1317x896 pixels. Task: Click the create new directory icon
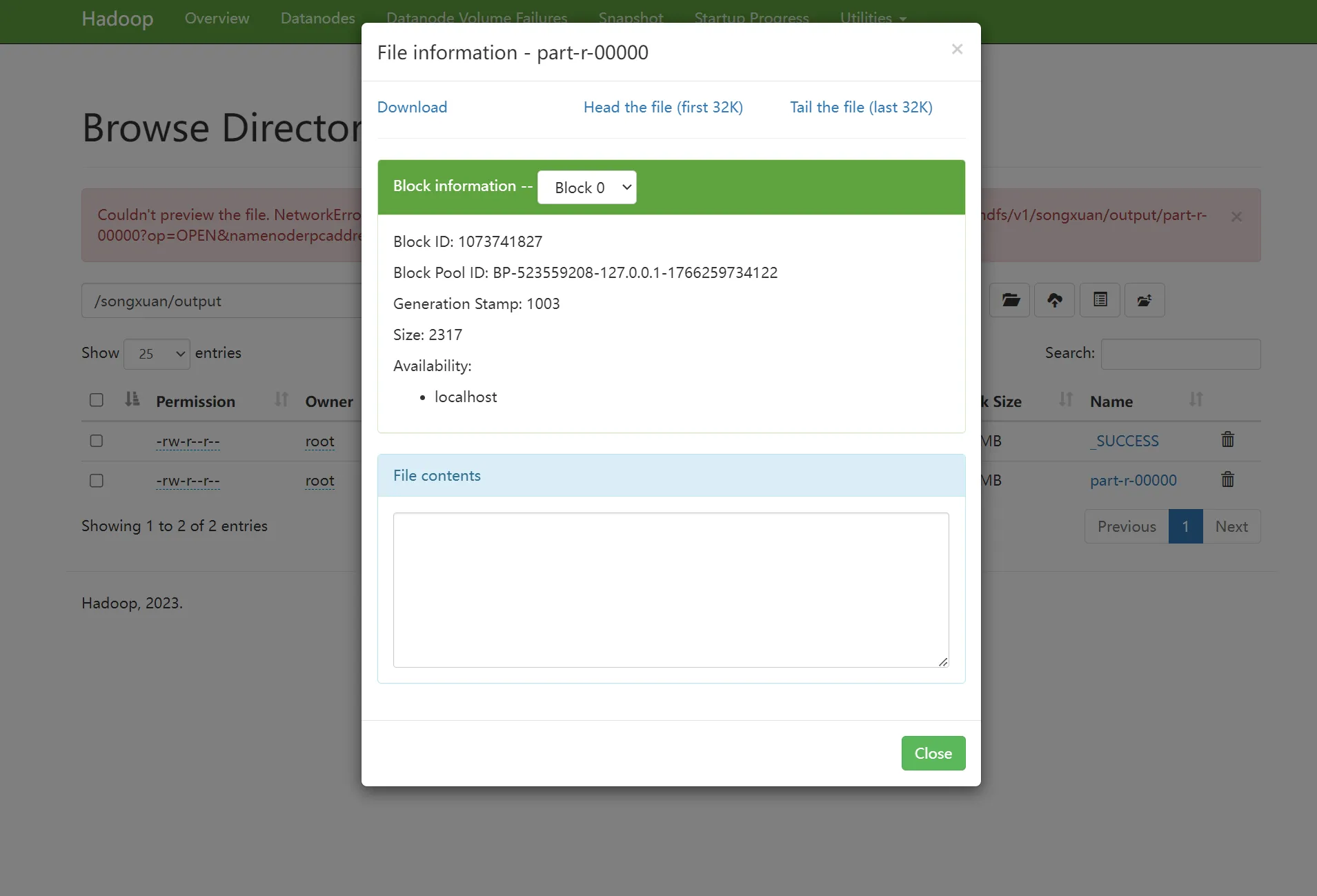point(1145,300)
